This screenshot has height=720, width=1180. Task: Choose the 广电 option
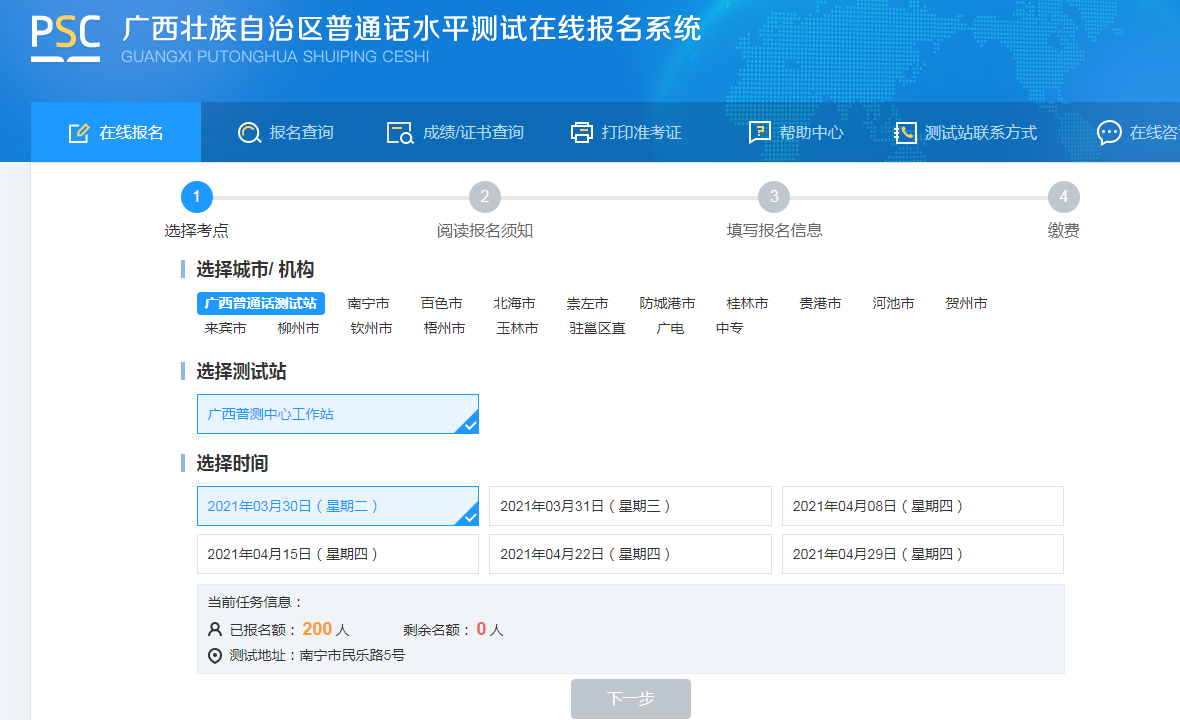point(670,328)
